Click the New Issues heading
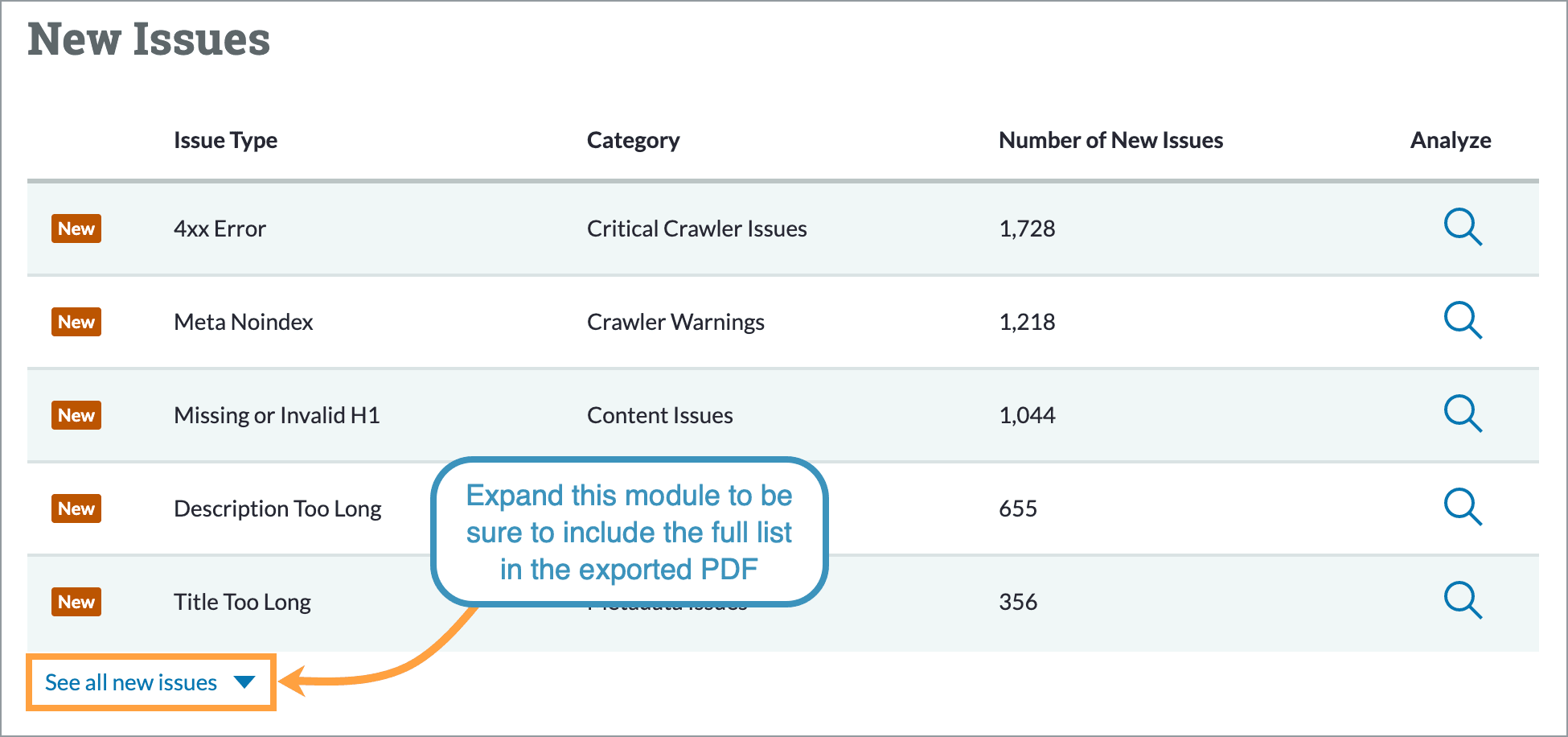 click(149, 40)
